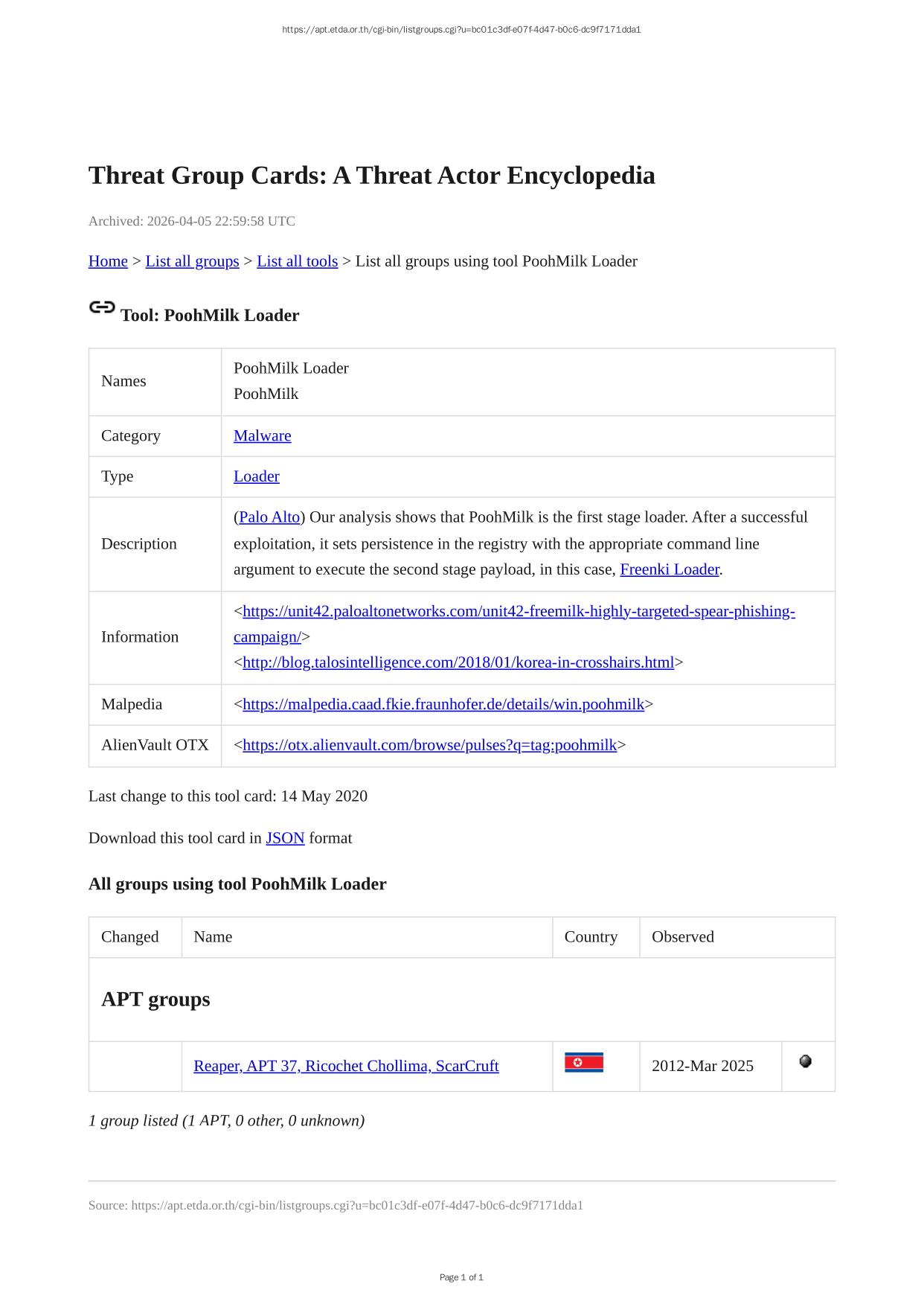
Task: Click the dark sphere status icon
Action: [x=805, y=1061]
